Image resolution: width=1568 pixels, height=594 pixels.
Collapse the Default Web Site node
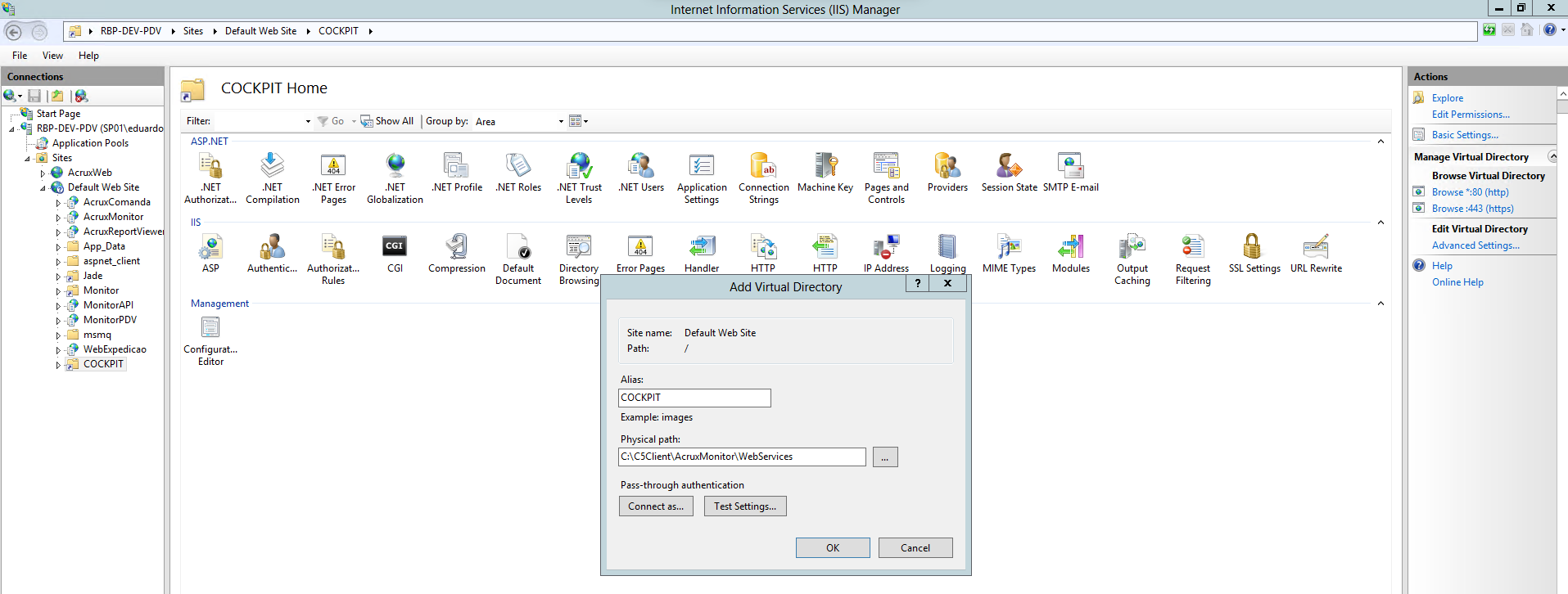point(43,187)
